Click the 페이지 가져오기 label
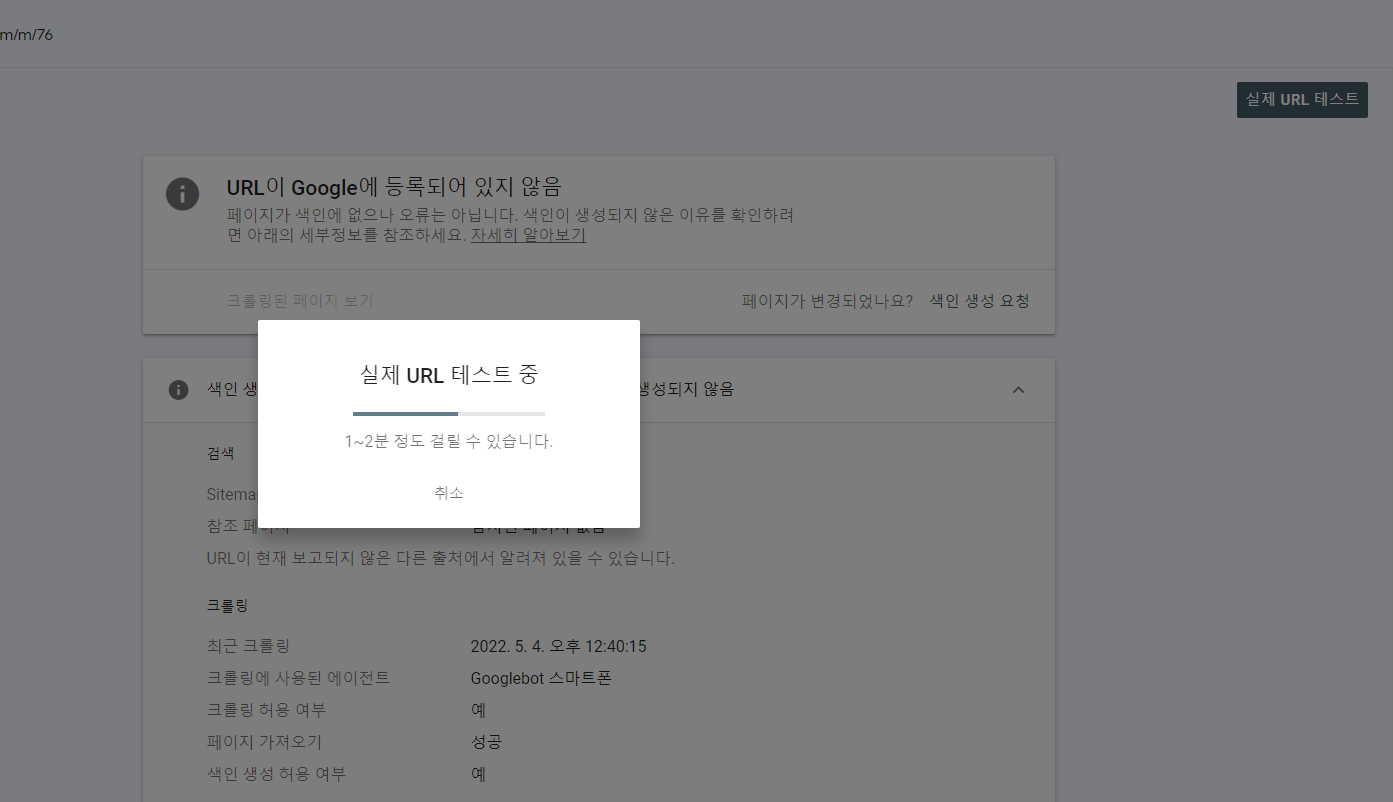Viewport: 1393px width, 802px height. click(x=264, y=743)
